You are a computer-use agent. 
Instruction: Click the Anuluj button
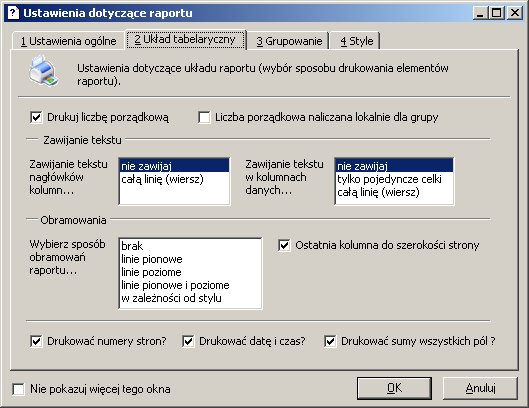tap(480, 388)
